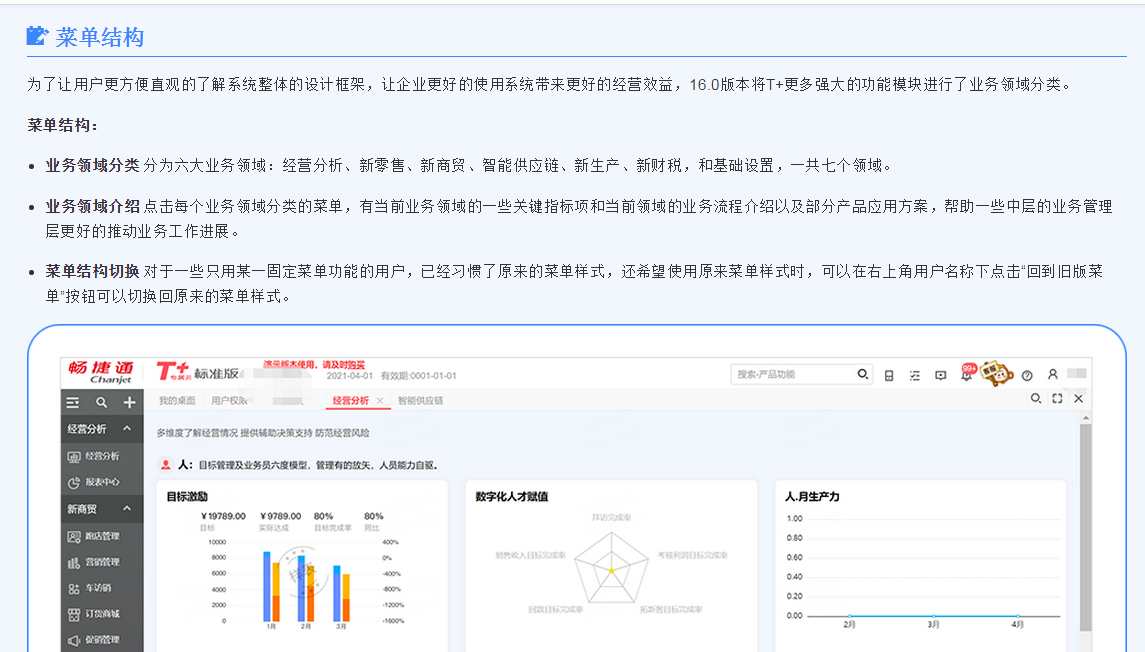Click the 目标激励 card title
The width and height of the screenshot is (1145, 652).
pos(187,496)
